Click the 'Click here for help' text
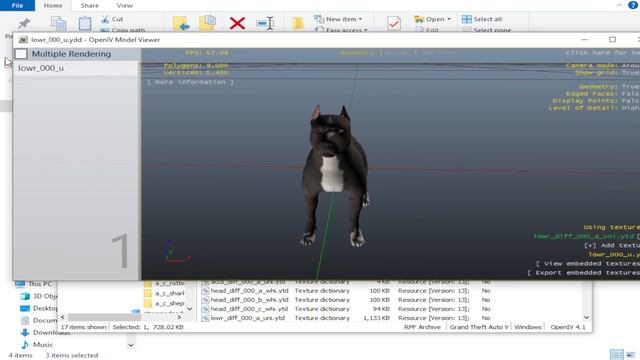Screen dimensions: 640x360 pos(602,53)
